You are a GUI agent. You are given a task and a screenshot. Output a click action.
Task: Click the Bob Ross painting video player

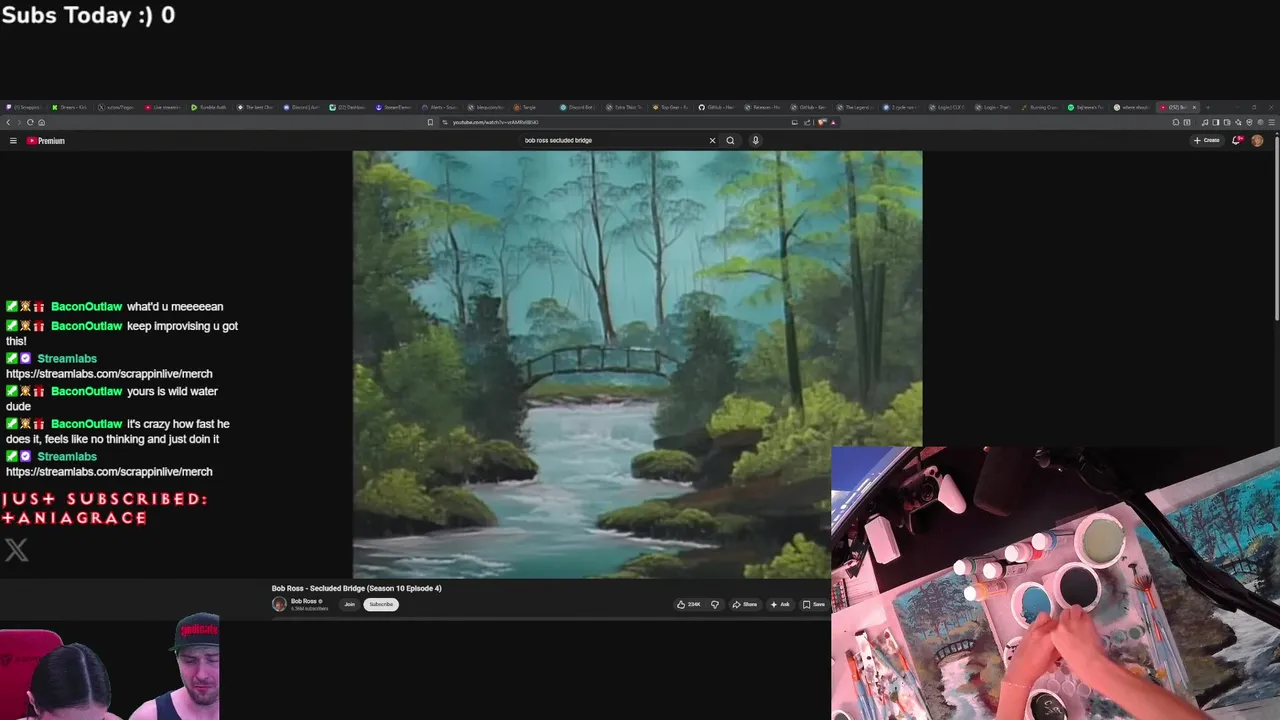[x=637, y=364]
